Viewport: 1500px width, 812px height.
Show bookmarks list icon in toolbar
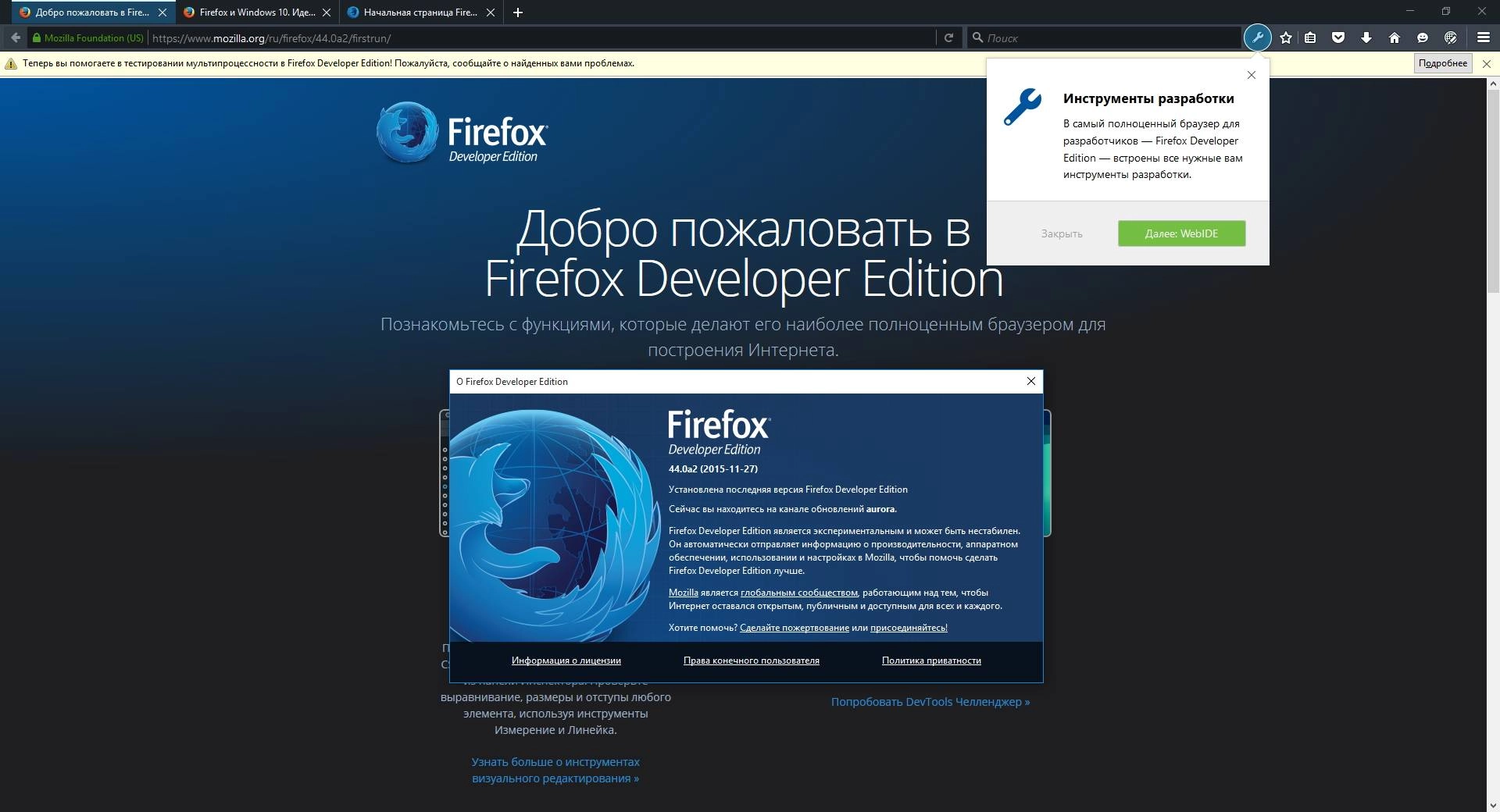click(1310, 37)
